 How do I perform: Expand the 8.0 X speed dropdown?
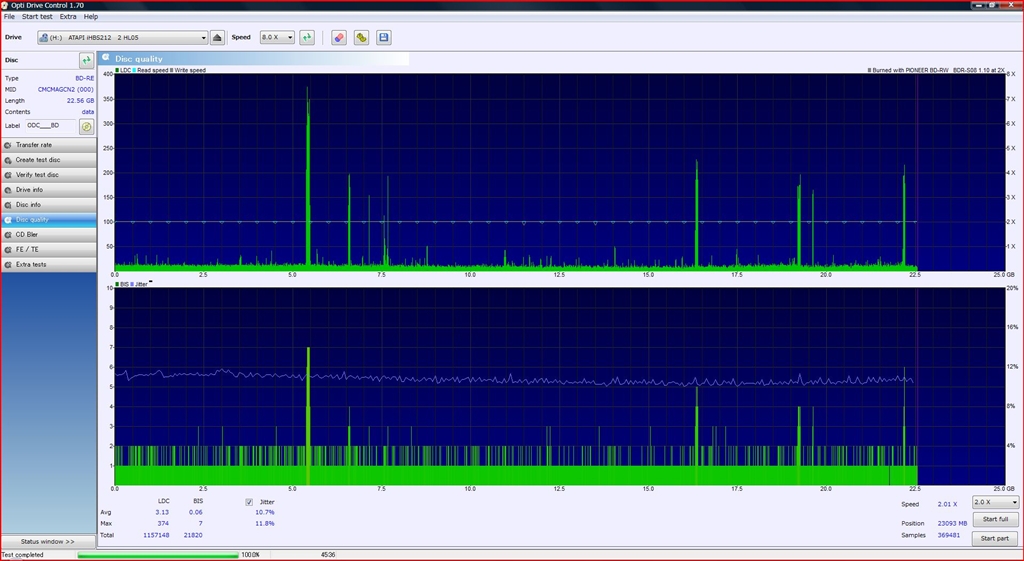[277, 37]
